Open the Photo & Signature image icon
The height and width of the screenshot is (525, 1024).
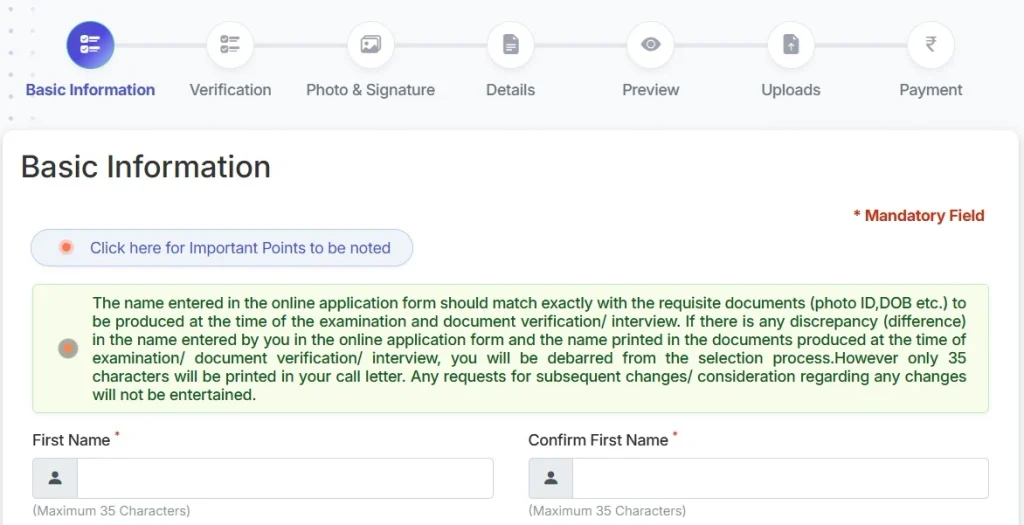click(x=370, y=45)
